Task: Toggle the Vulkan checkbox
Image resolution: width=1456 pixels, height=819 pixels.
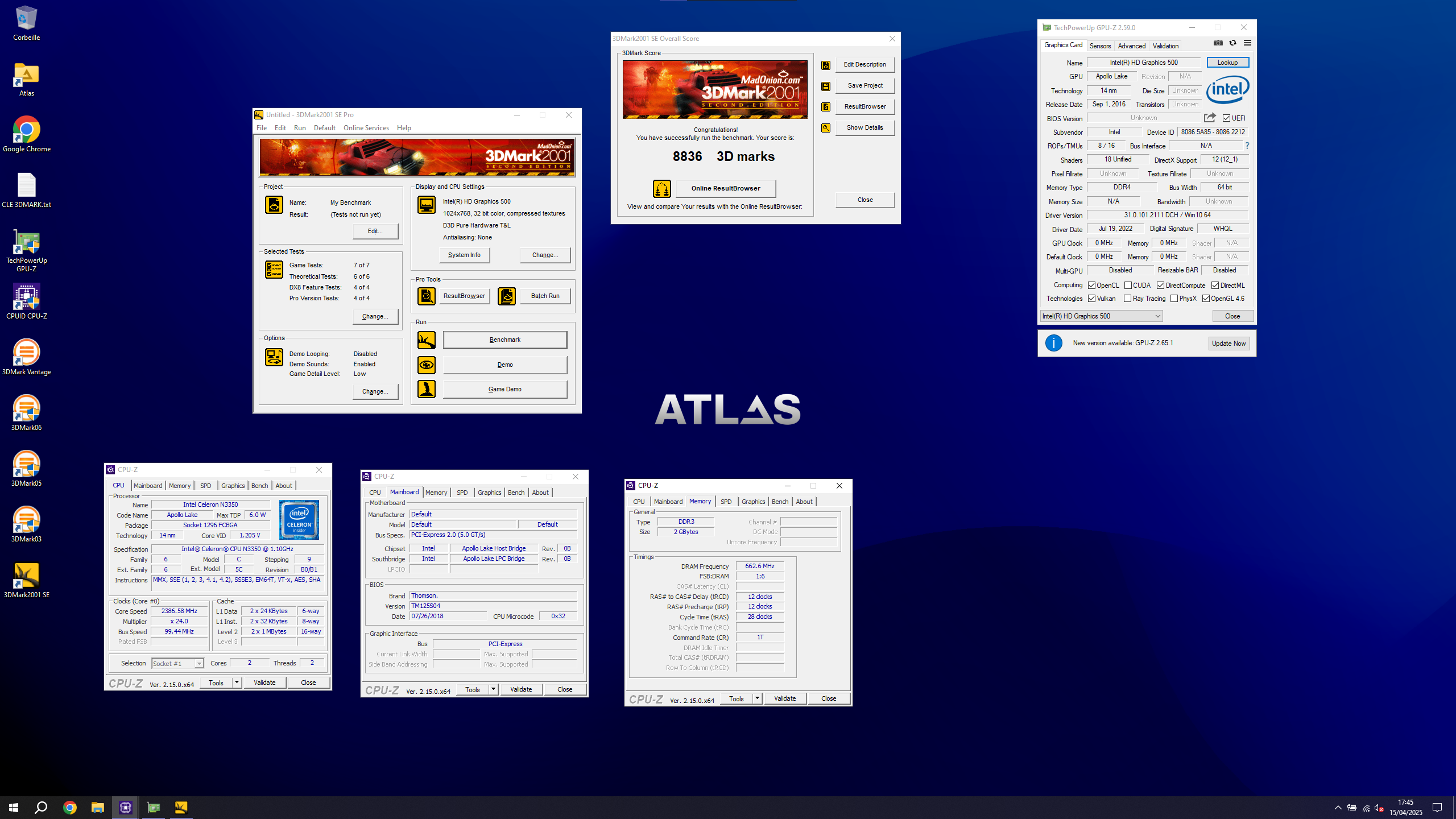Action: (1091, 299)
